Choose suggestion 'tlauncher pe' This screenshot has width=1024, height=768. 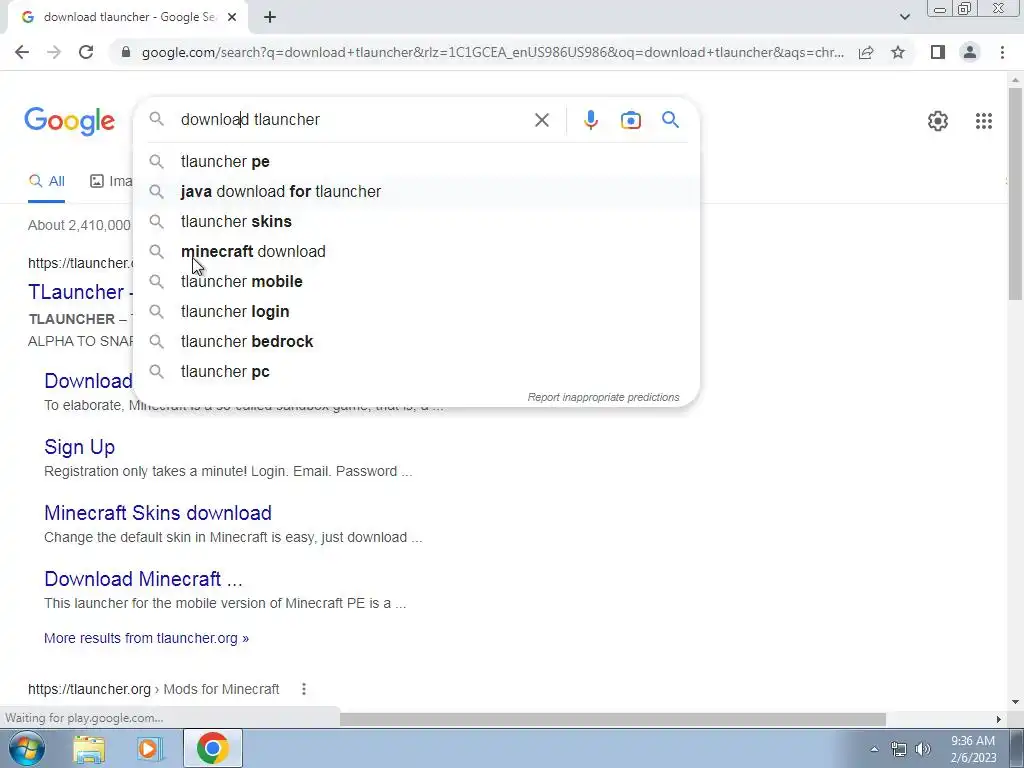416,161
